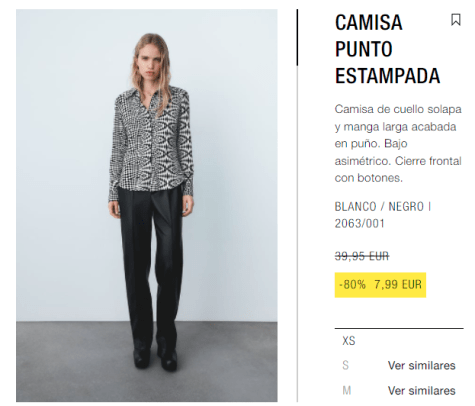Screen dimensions: 475x406
Task: Click the model's black boots in photo
Action: tap(156, 357)
